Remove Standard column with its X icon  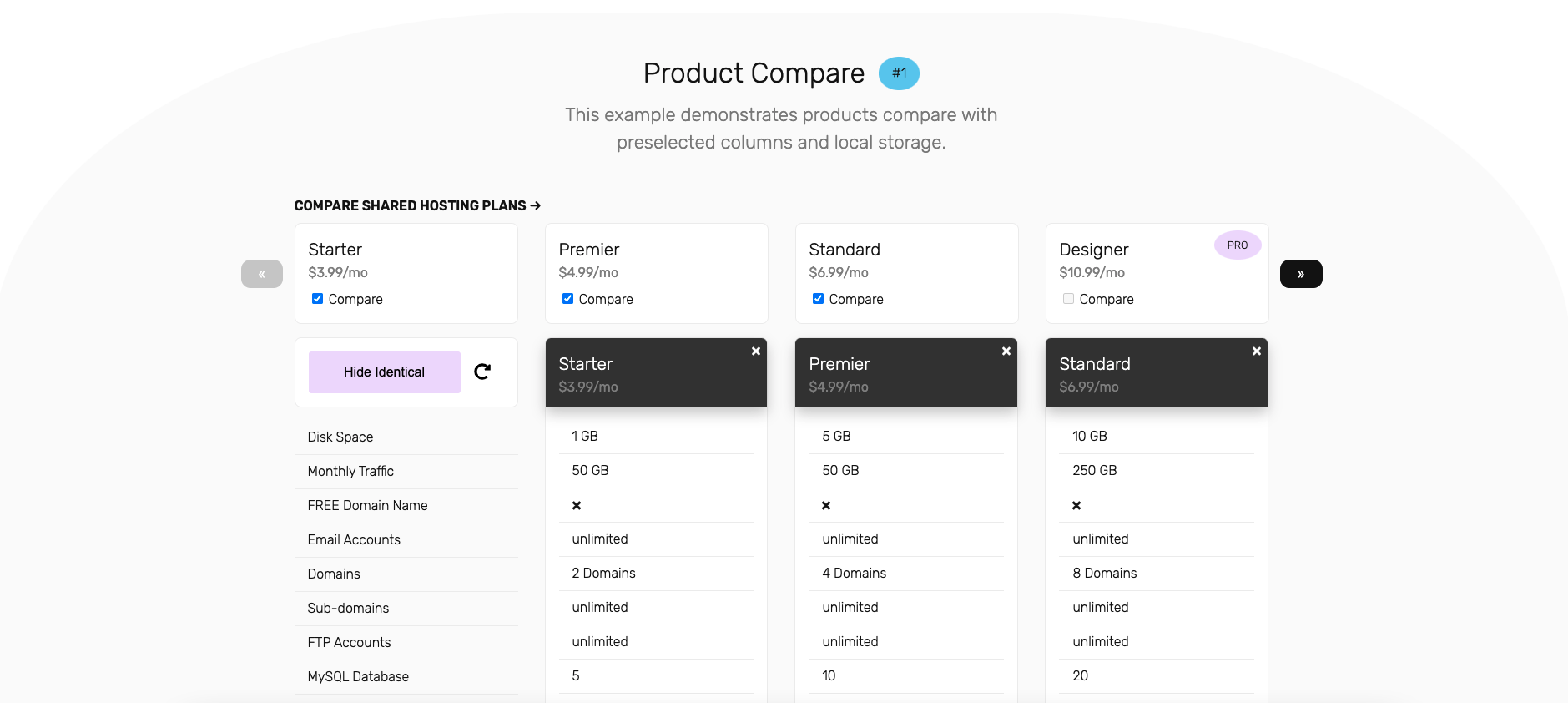point(1256,351)
